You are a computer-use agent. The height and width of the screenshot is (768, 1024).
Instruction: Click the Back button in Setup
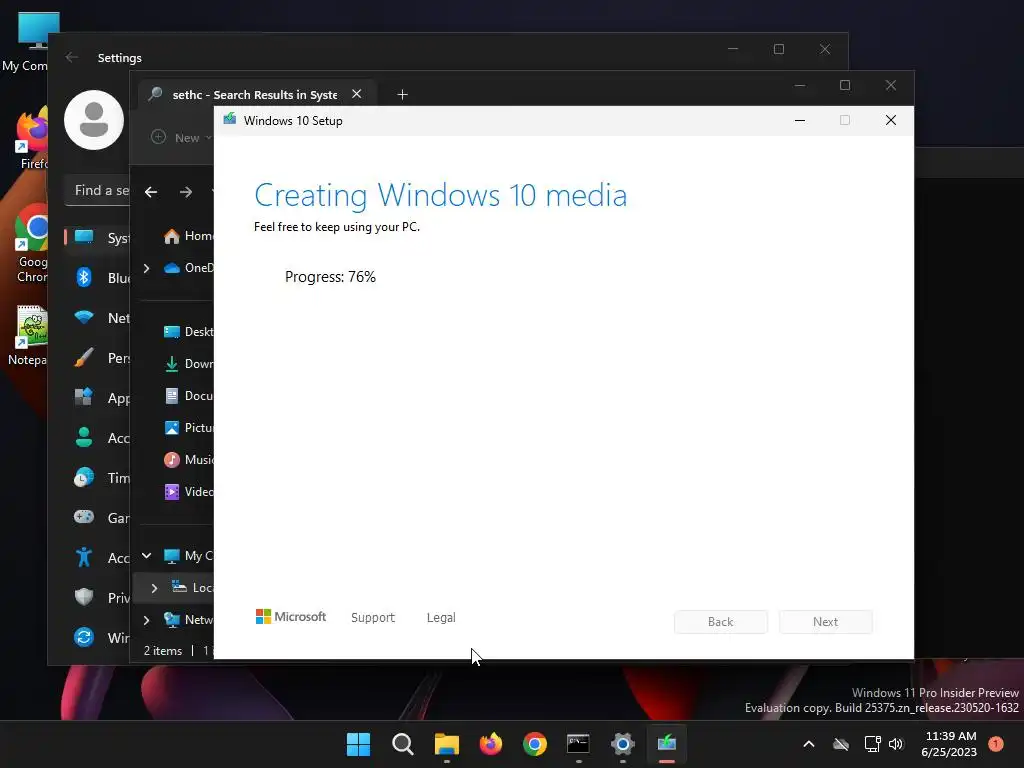tap(721, 622)
